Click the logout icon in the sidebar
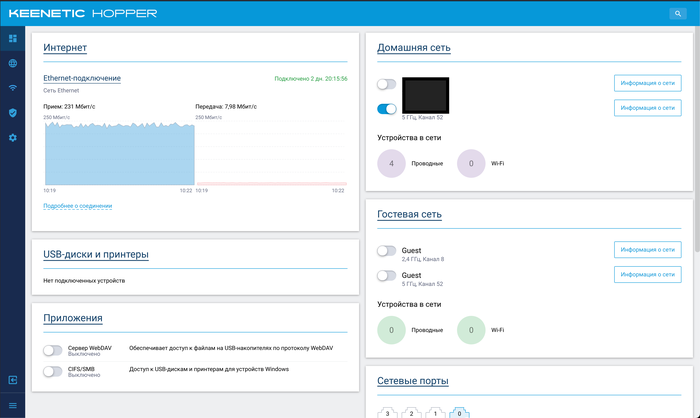Screen dimensions: 700x418 tap(12, 380)
